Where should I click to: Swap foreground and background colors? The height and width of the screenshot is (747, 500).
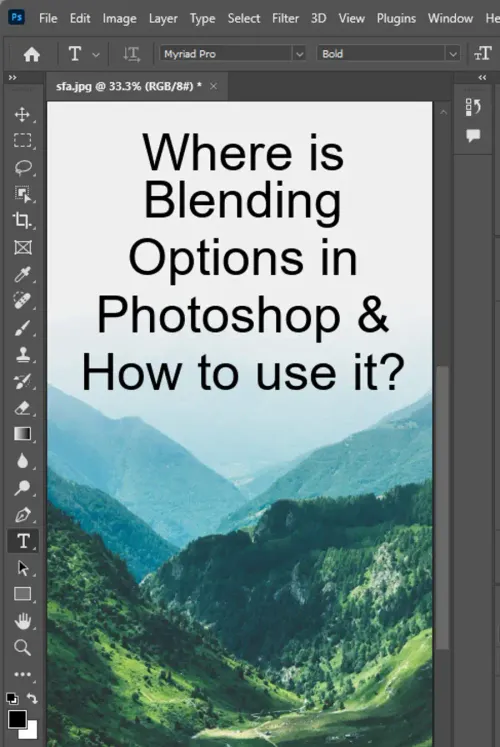point(32,698)
